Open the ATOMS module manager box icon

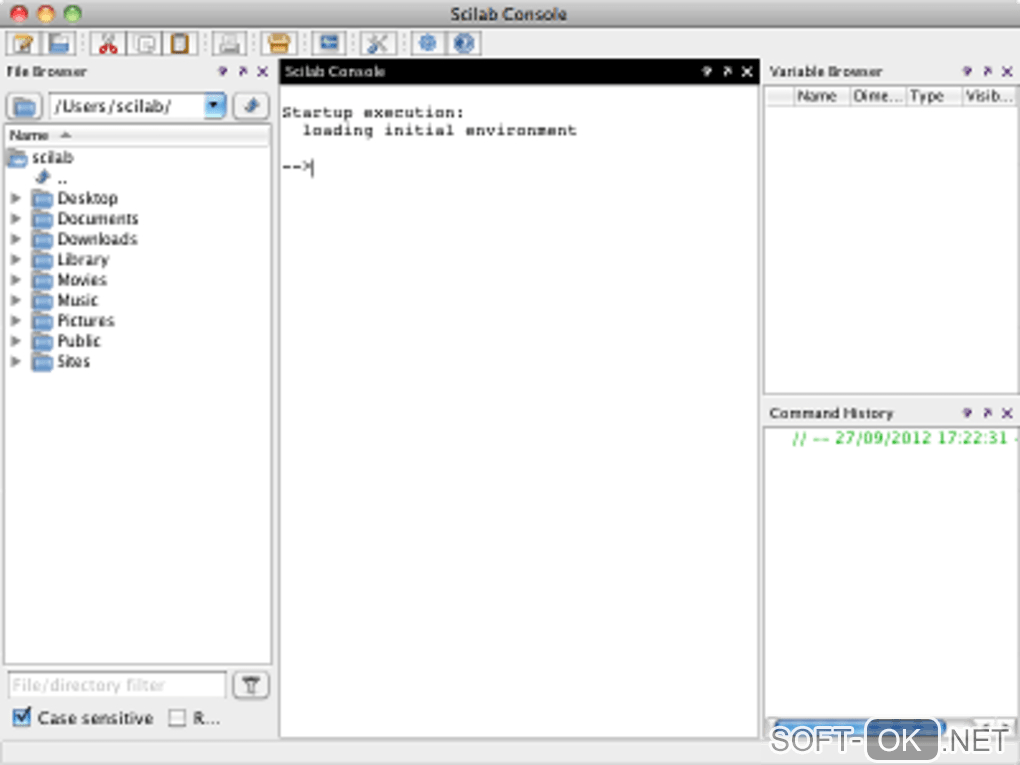(x=279, y=43)
